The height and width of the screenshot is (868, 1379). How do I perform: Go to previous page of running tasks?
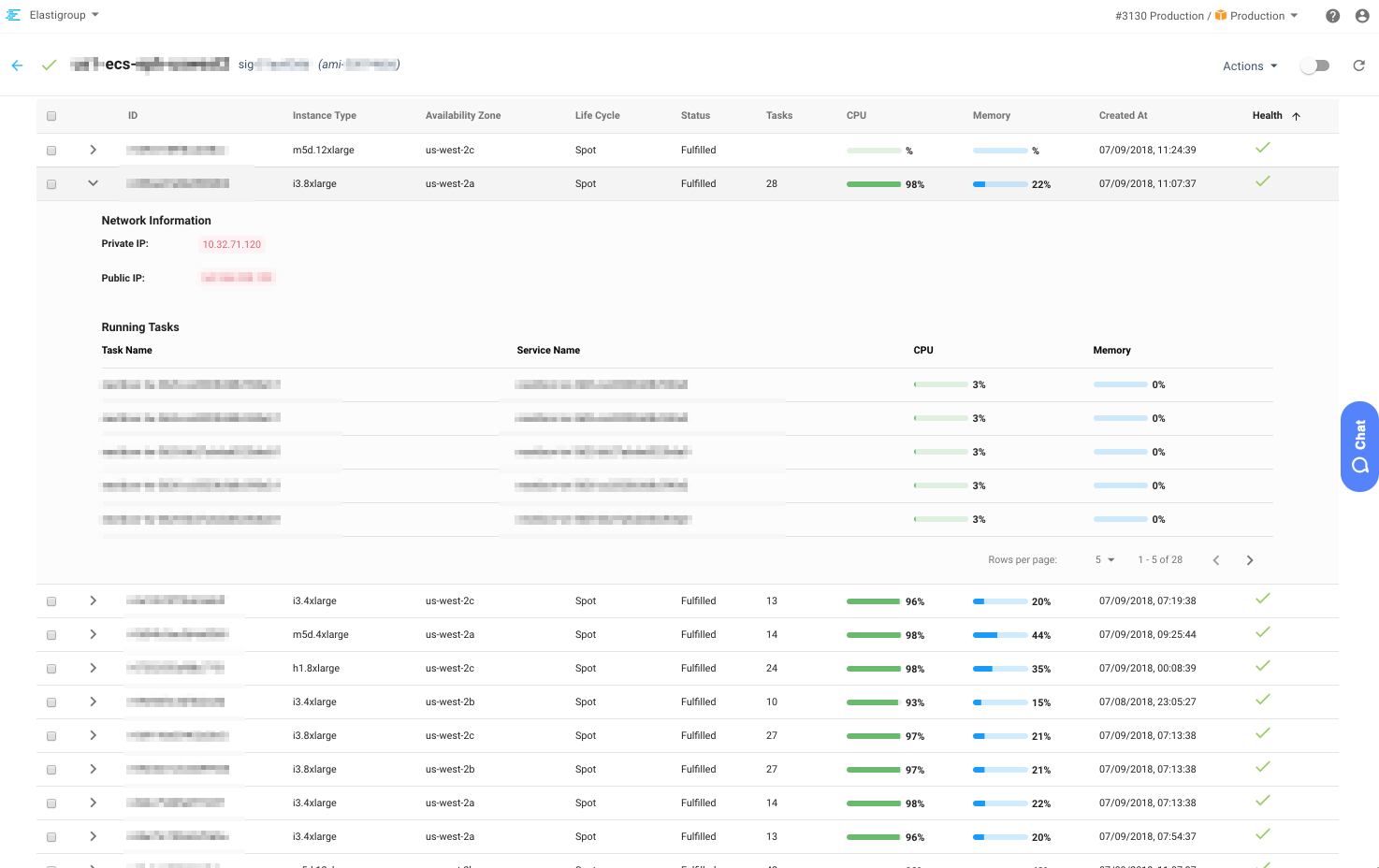pyautogui.click(x=1215, y=560)
